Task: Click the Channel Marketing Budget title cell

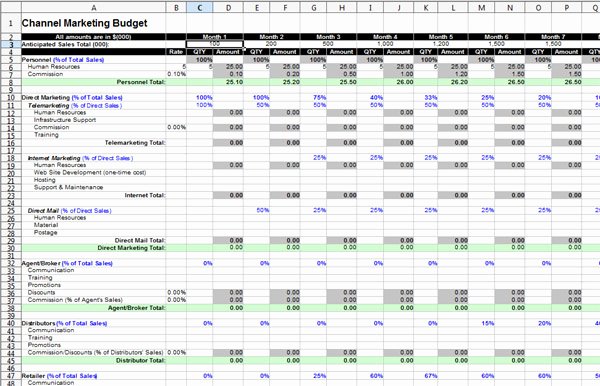Action: click(x=84, y=23)
